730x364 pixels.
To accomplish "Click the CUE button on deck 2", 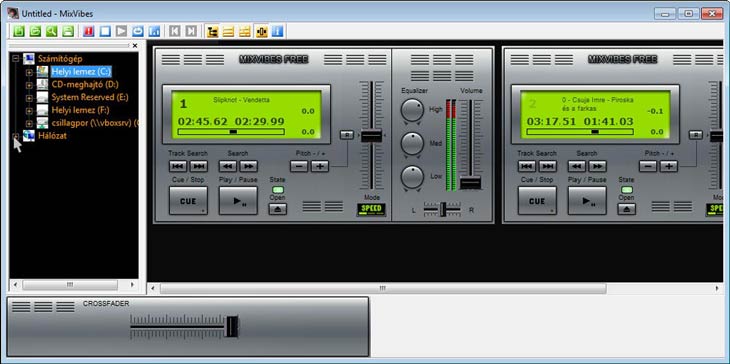I will [x=537, y=201].
